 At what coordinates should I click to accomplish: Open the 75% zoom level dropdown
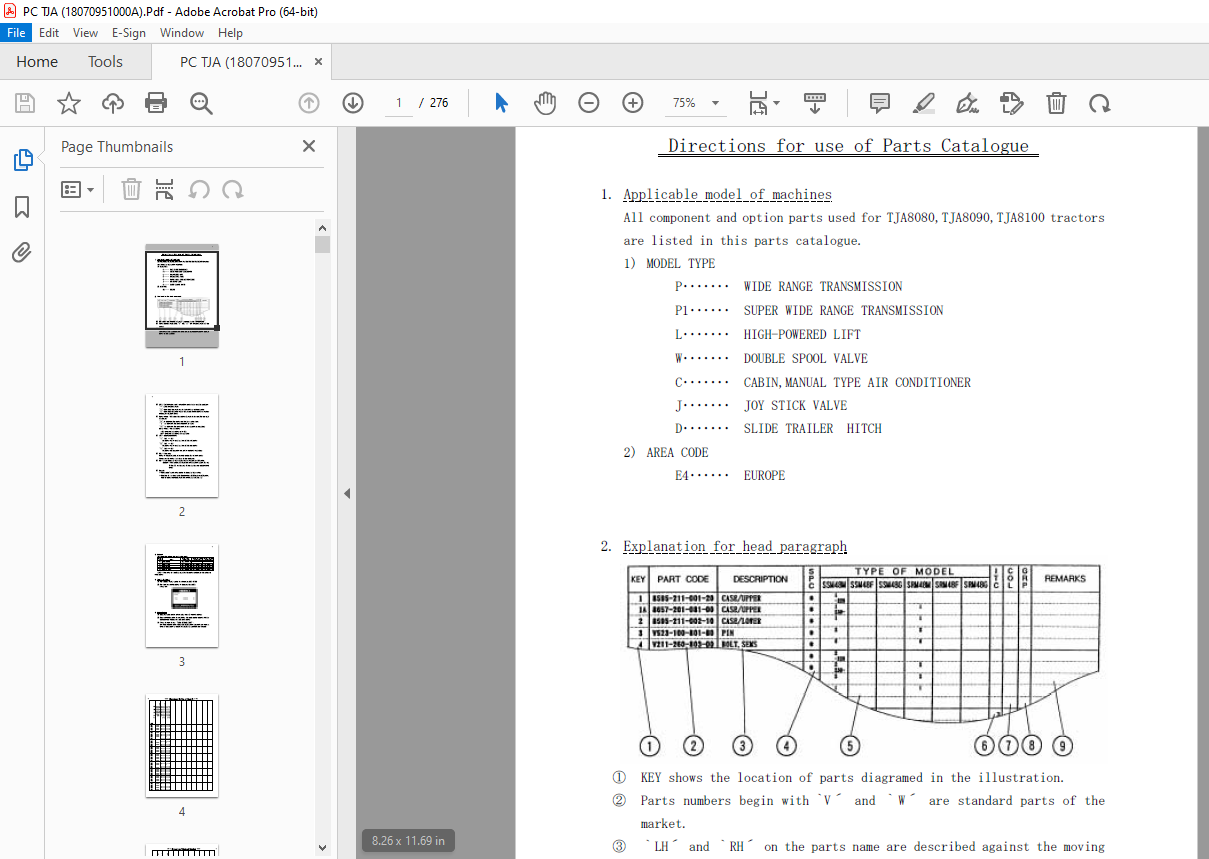(x=697, y=103)
